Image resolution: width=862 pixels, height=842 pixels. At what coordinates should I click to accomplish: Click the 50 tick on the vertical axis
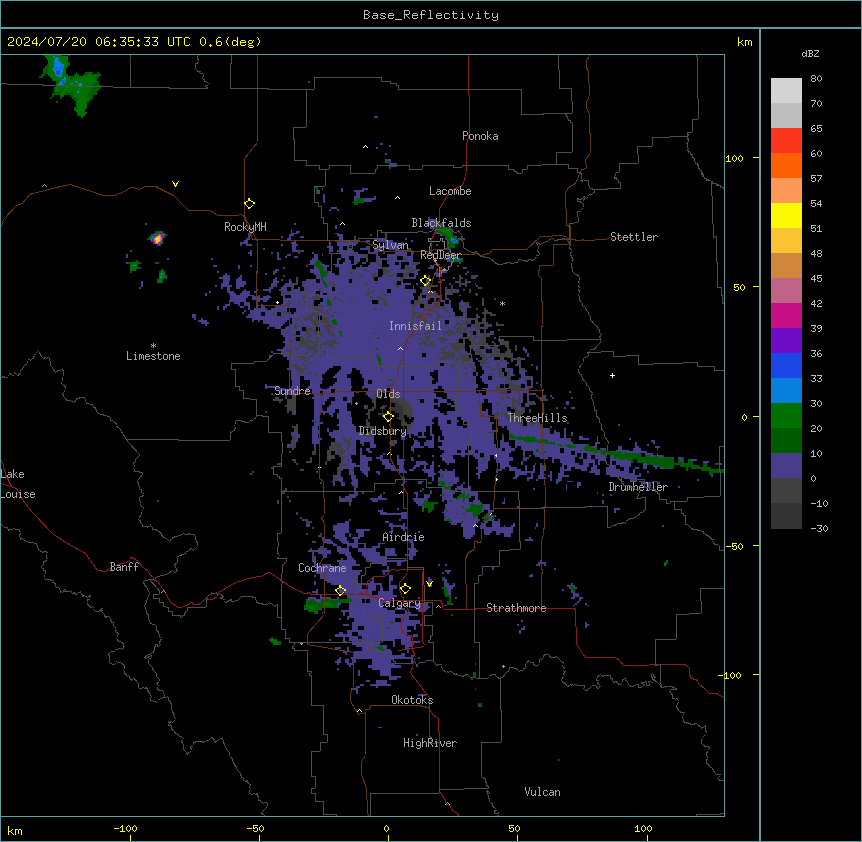[739, 287]
